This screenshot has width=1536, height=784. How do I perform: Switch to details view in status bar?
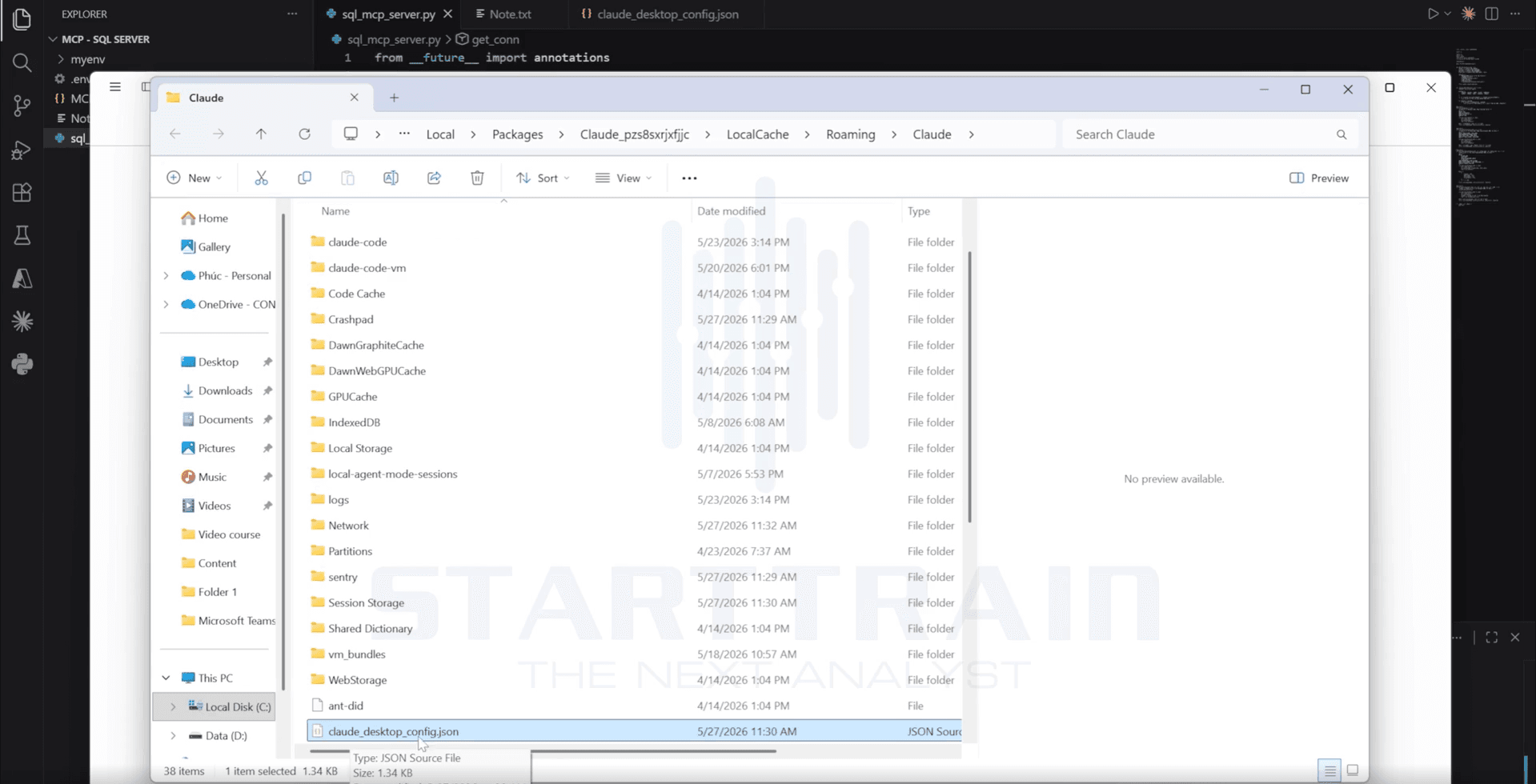pyautogui.click(x=1329, y=770)
